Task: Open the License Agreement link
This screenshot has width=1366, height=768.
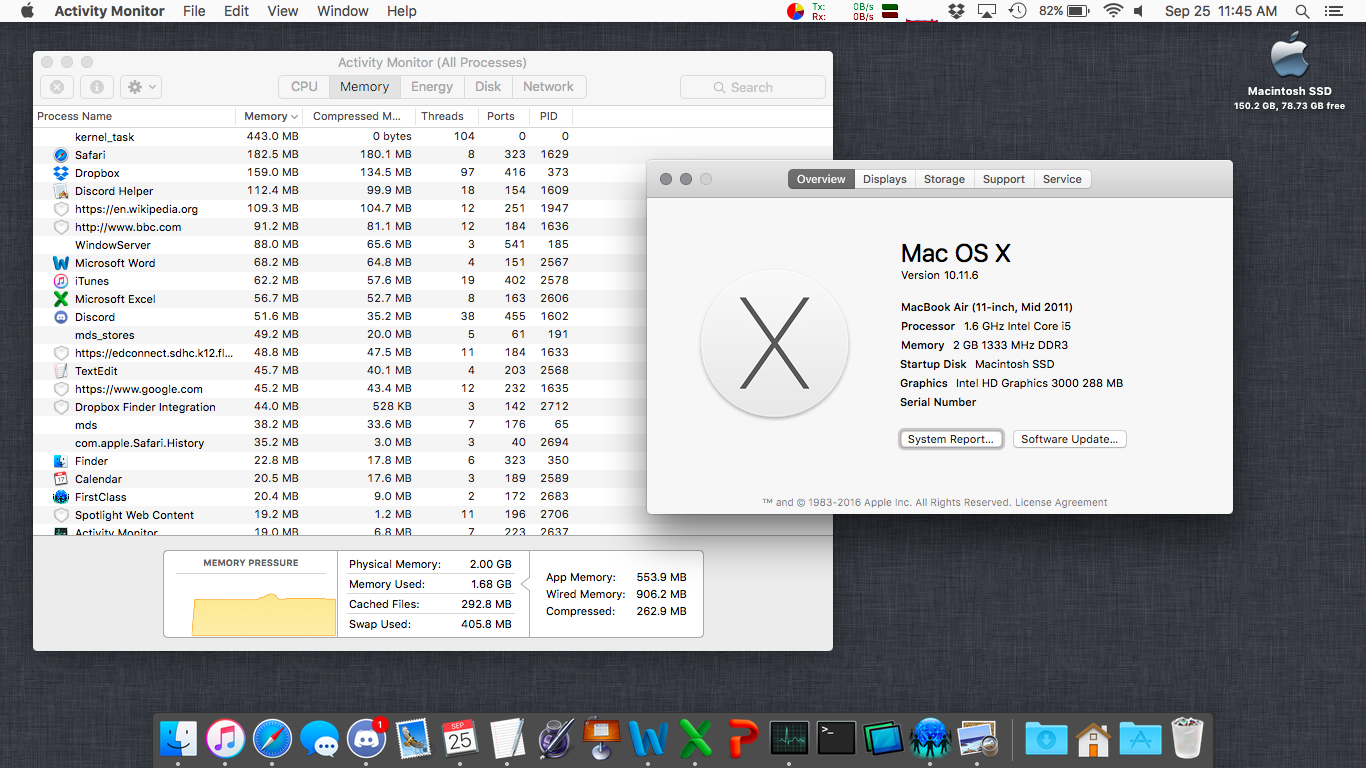Action: 1061,503
